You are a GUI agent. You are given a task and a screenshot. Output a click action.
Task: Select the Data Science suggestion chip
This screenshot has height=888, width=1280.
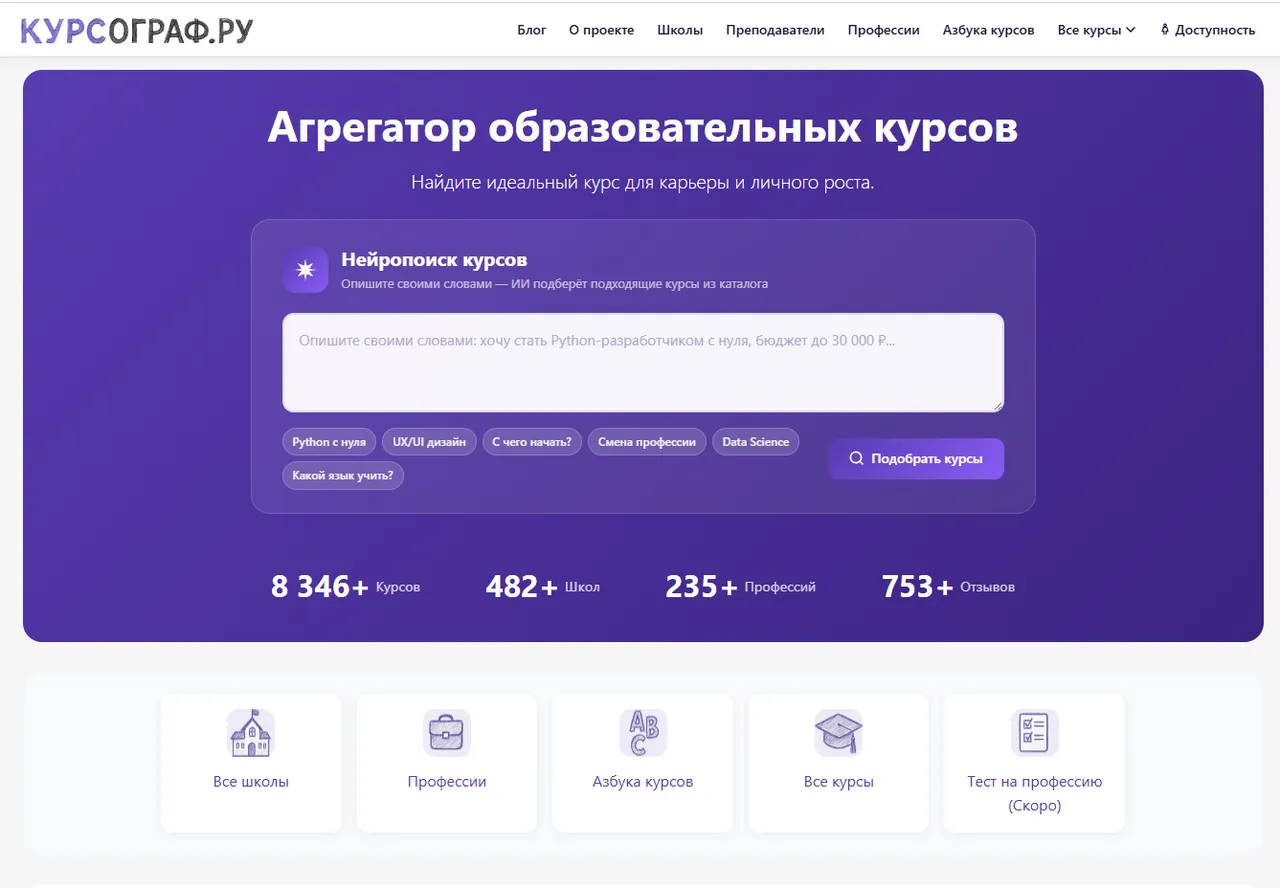(756, 442)
